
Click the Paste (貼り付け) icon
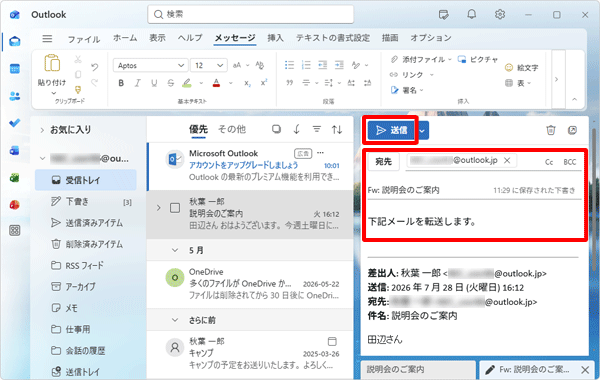point(52,63)
